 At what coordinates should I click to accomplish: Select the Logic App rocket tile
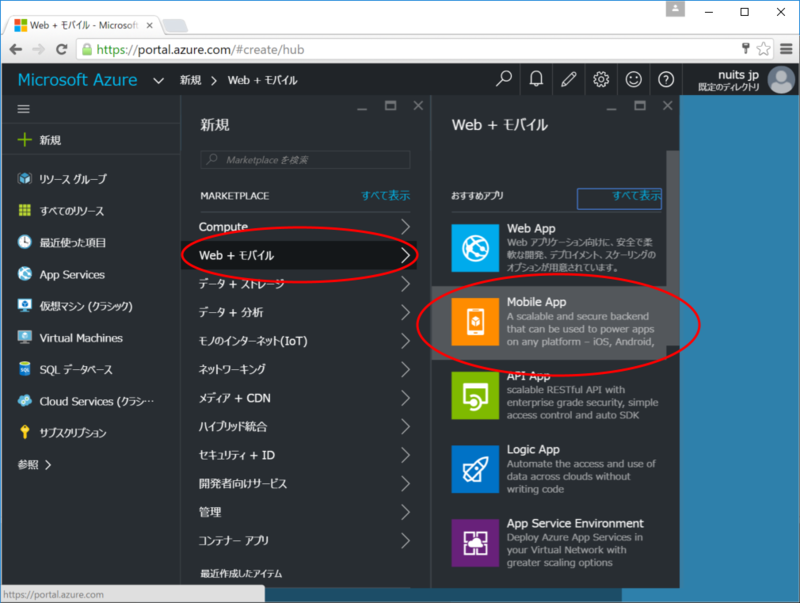pos(475,469)
